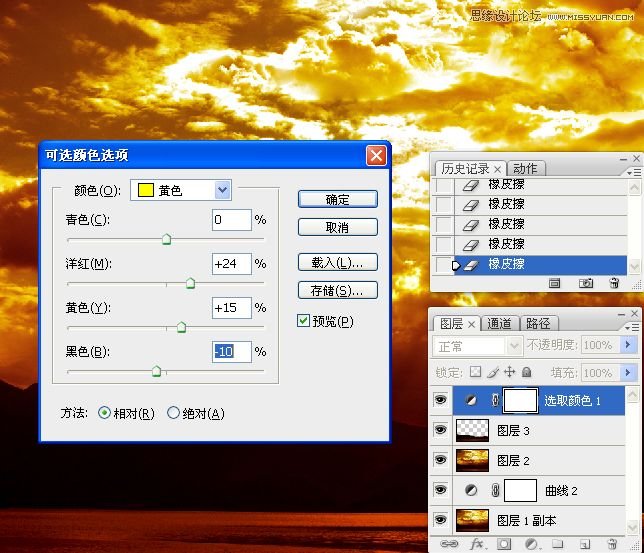Click the 存储(S)... save button
This screenshot has height=553, width=644.
click(x=338, y=290)
